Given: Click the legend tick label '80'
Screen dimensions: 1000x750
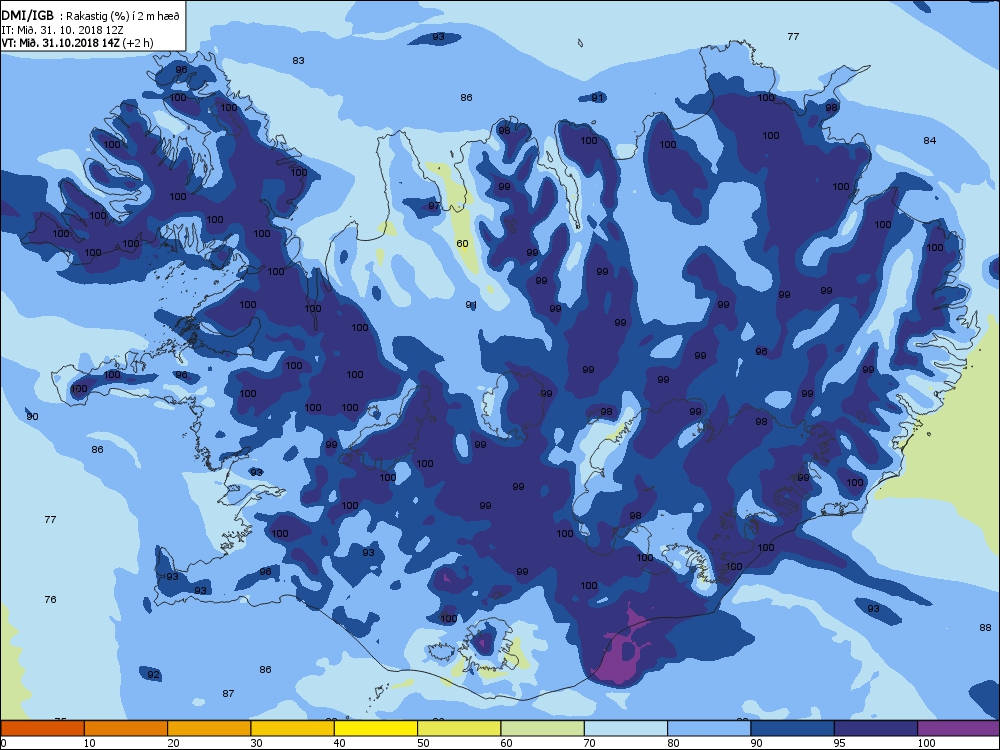Looking at the screenshot, I should pos(673,743).
